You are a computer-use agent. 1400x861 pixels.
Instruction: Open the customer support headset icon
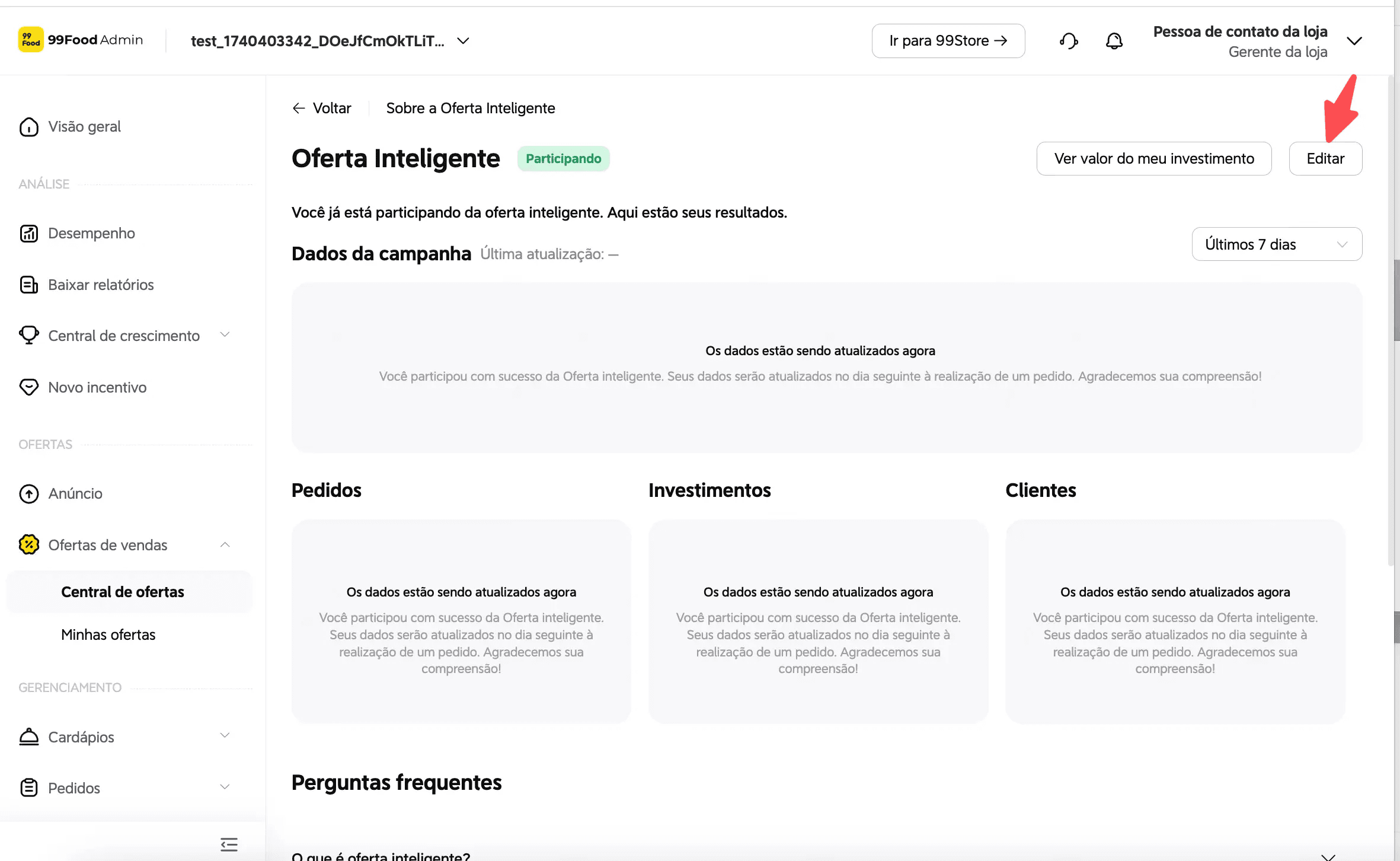click(1069, 41)
